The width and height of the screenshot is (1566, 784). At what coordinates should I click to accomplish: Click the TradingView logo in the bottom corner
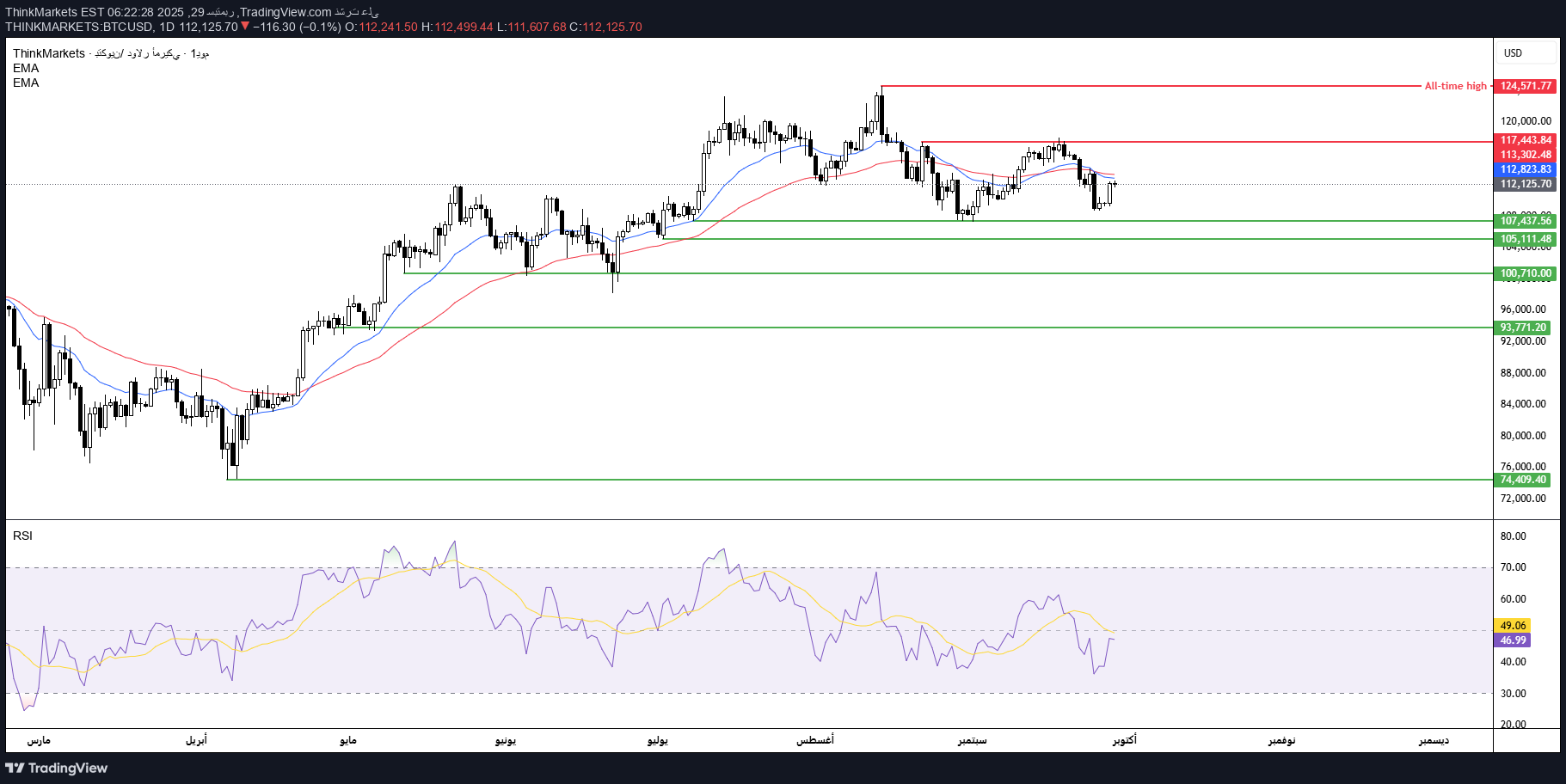[x=56, y=768]
